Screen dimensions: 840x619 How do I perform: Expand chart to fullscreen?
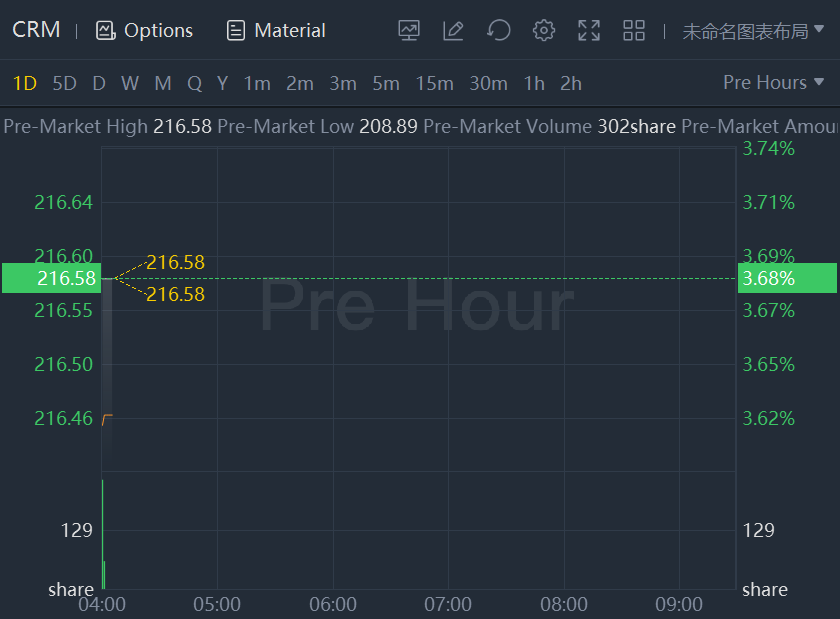tap(589, 30)
